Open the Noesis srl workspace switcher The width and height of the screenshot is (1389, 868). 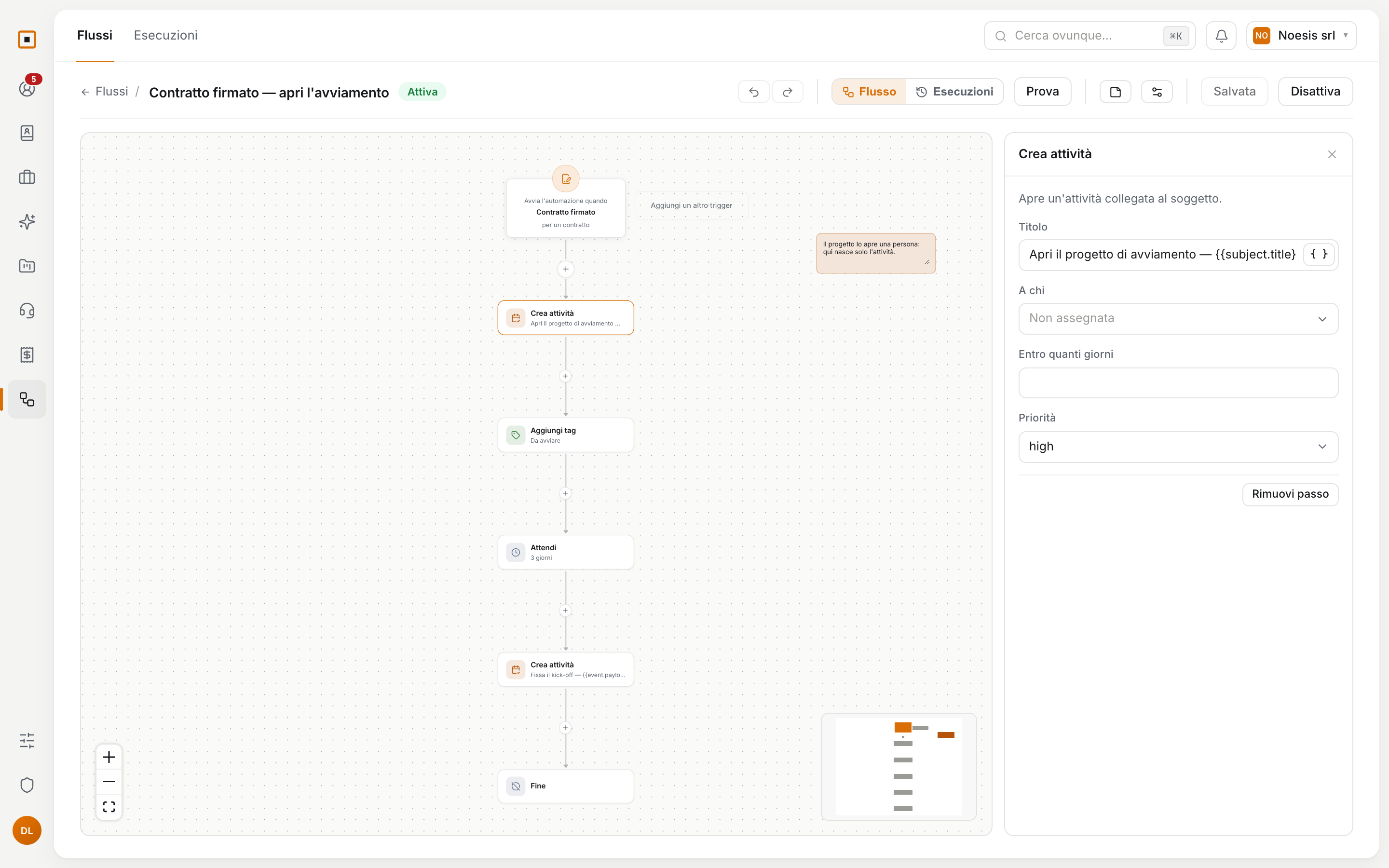point(1301,36)
